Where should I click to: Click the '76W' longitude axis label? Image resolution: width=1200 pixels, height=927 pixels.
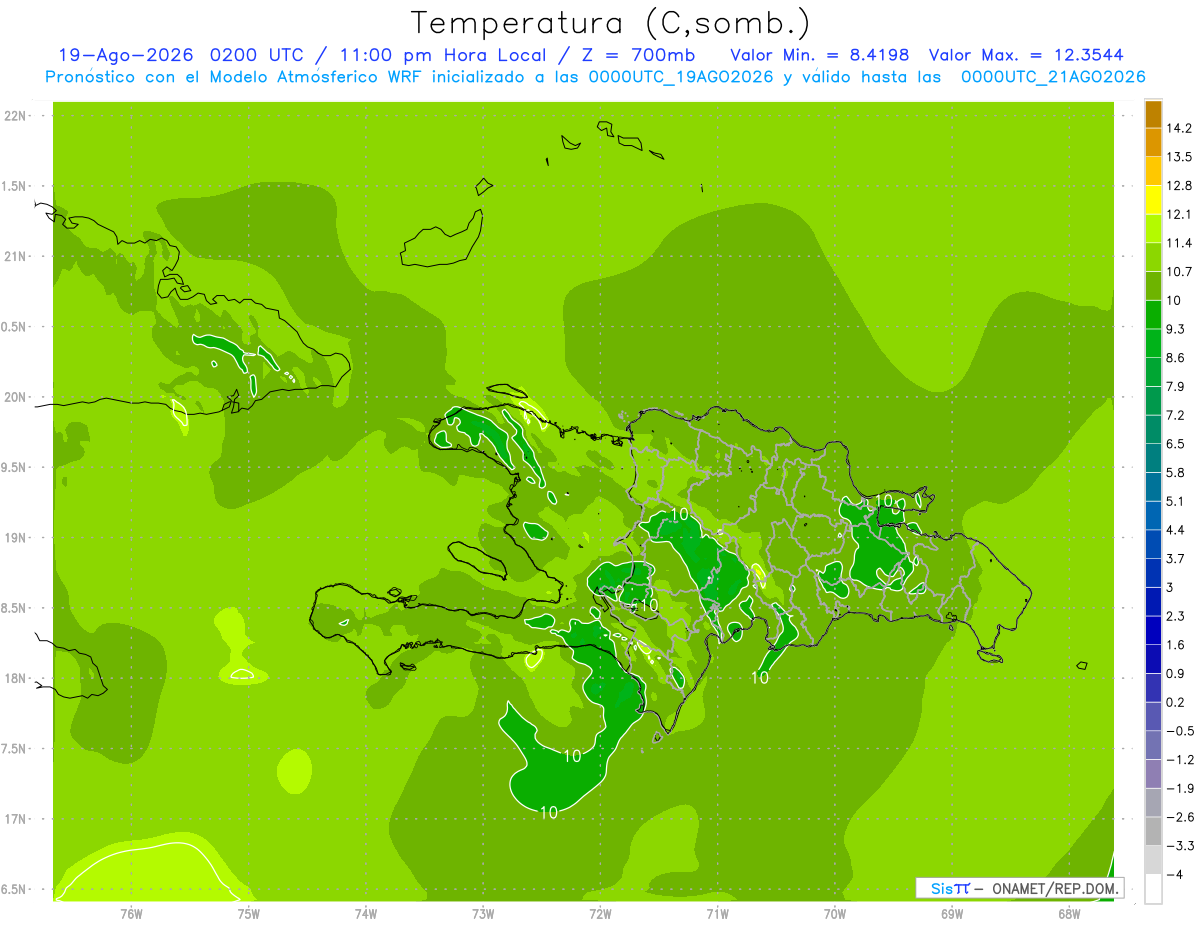131,914
